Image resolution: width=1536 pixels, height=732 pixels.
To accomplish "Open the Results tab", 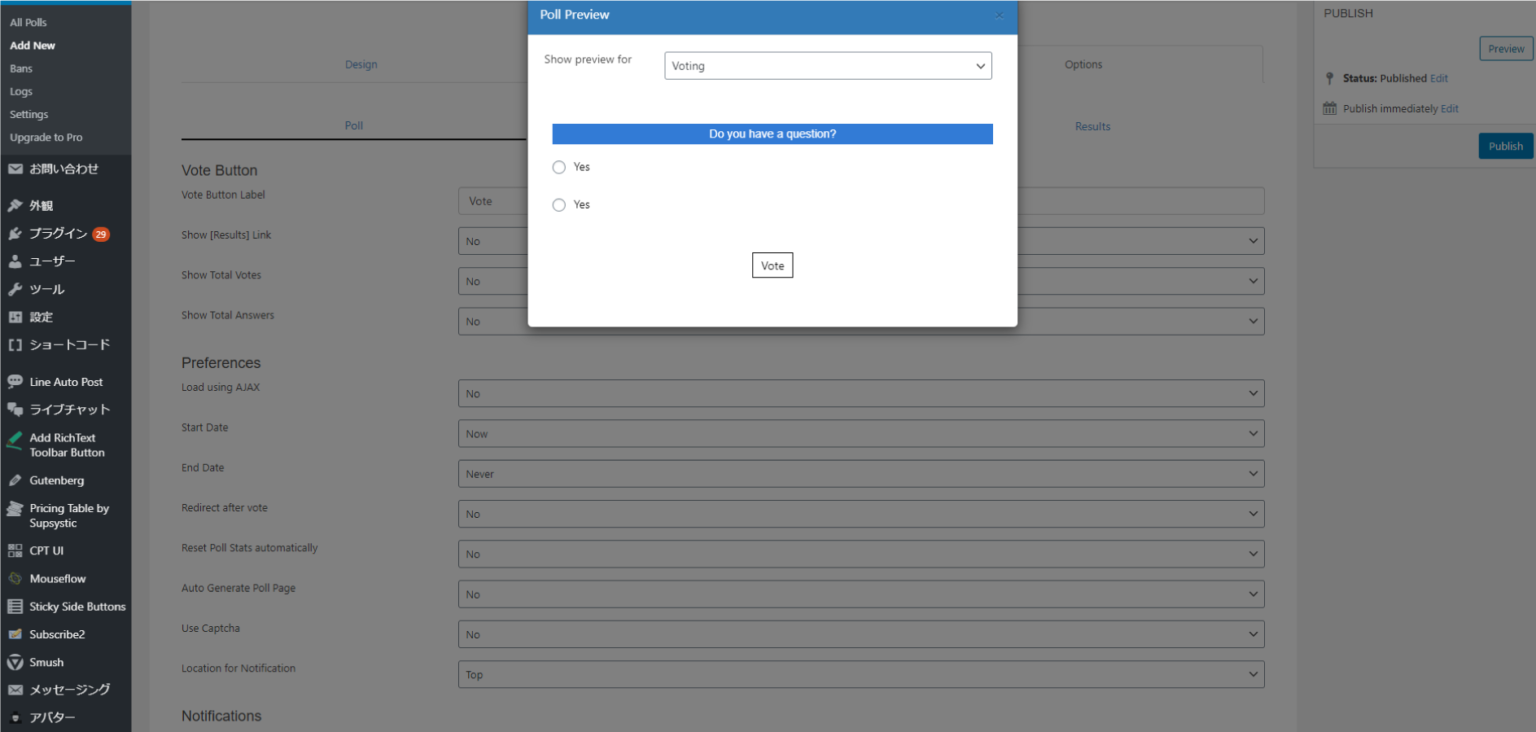I will (1092, 127).
